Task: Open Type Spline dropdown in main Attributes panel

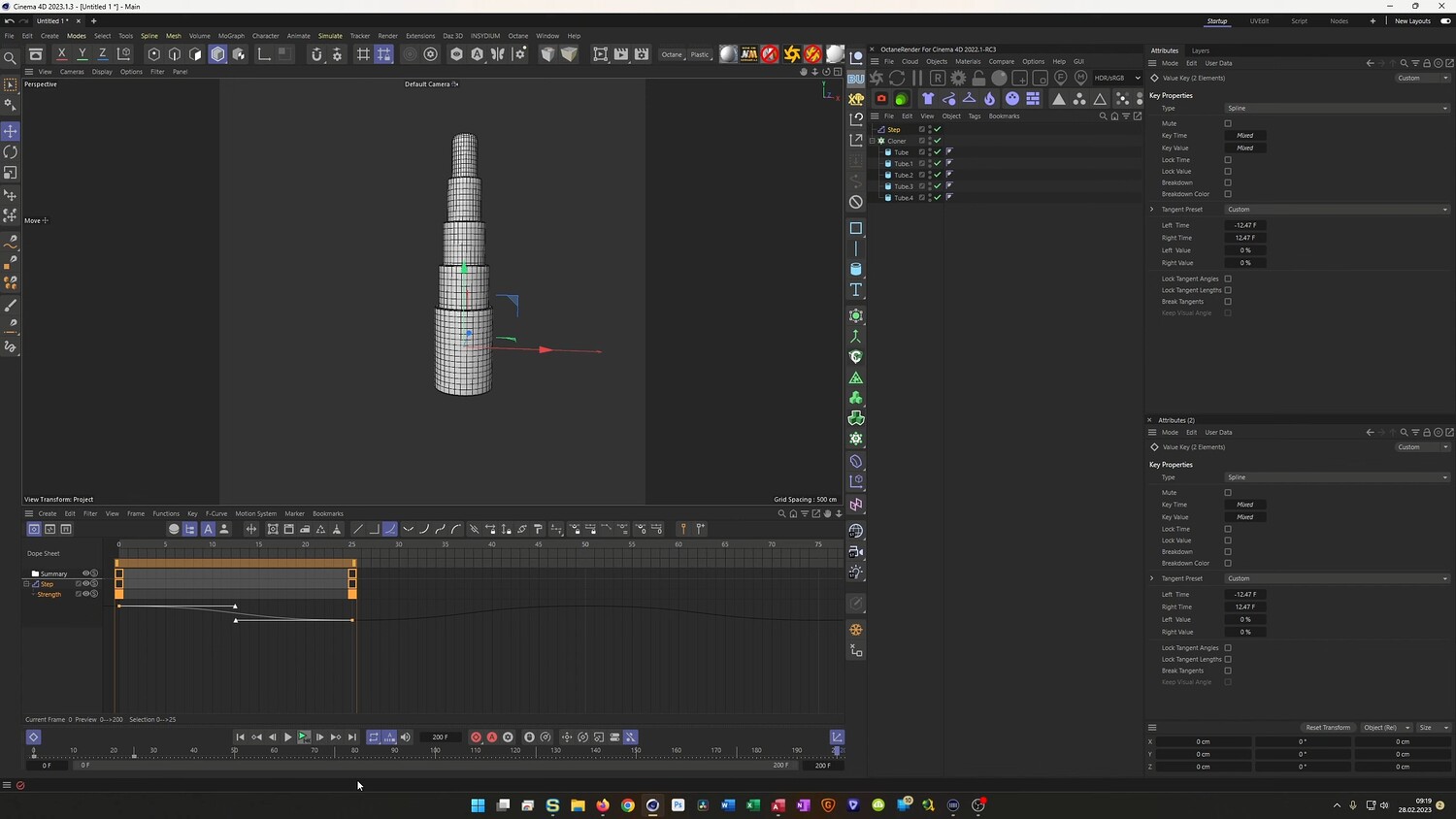Action: click(1337, 108)
